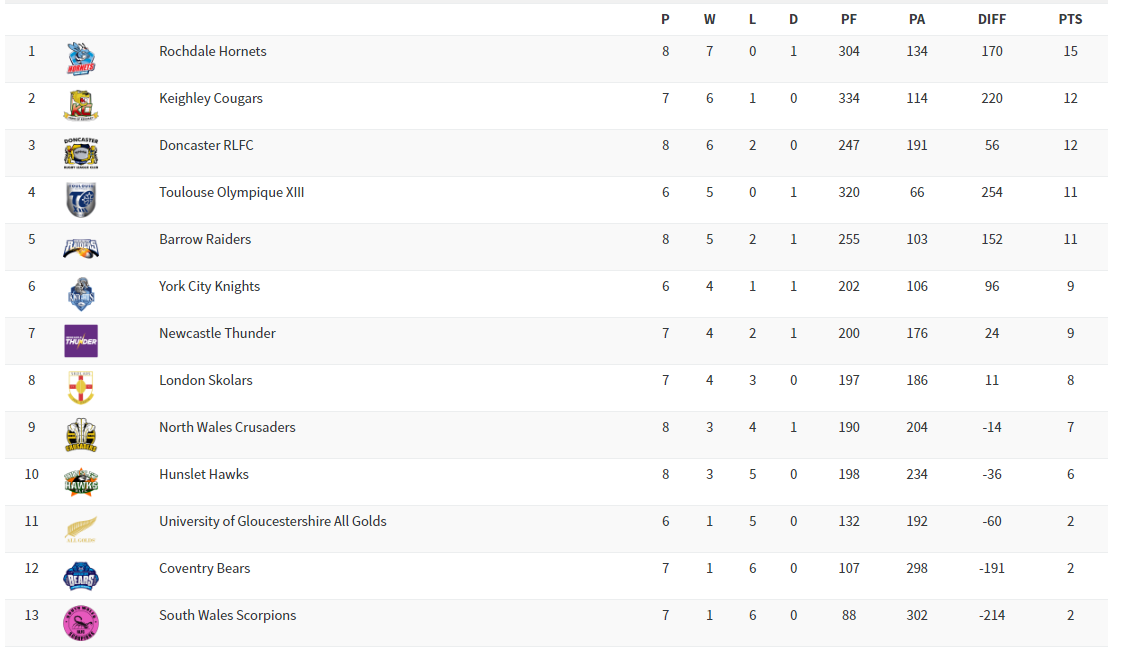
Task: Click the W column header
Action: click(x=710, y=19)
